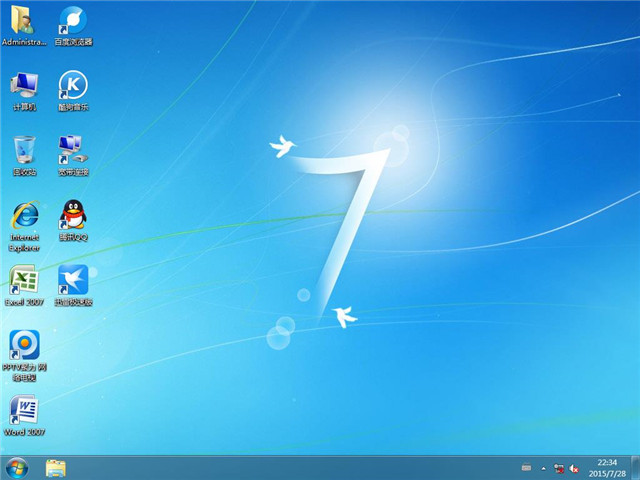Viewport: 640px width, 480px height.
Task: Show hidden system tray icons arrow
Action: click(543, 469)
